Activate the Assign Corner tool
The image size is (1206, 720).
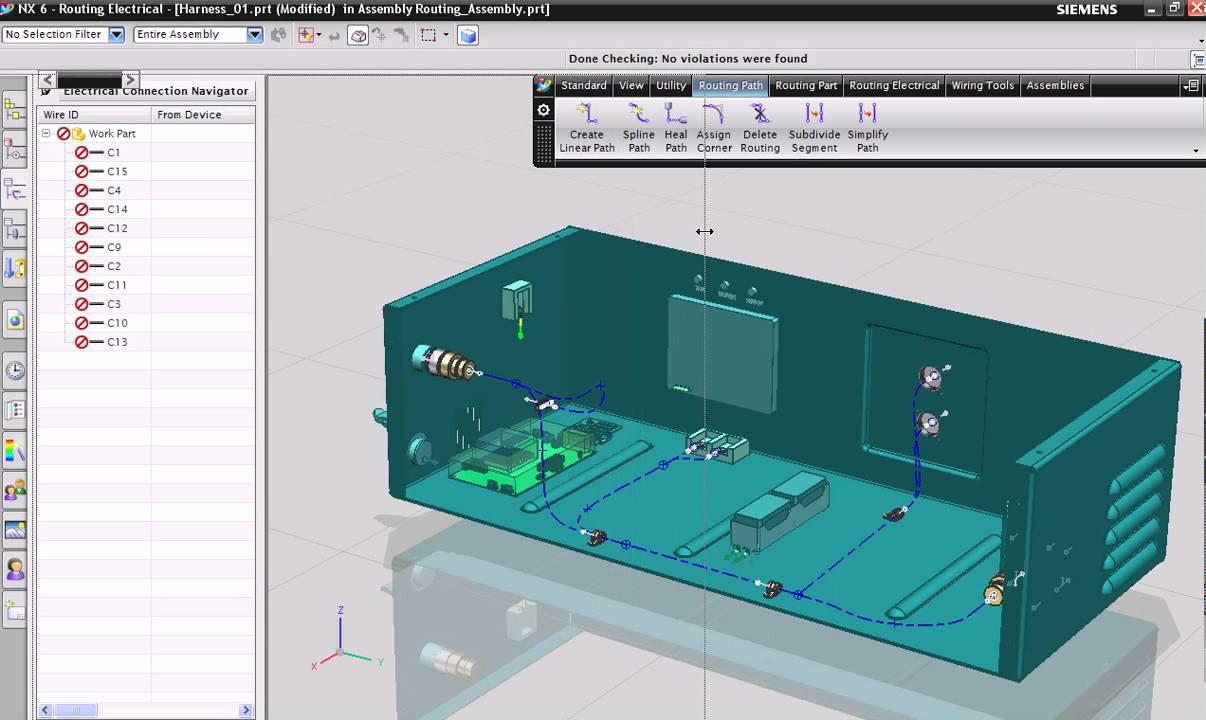pos(714,128)
